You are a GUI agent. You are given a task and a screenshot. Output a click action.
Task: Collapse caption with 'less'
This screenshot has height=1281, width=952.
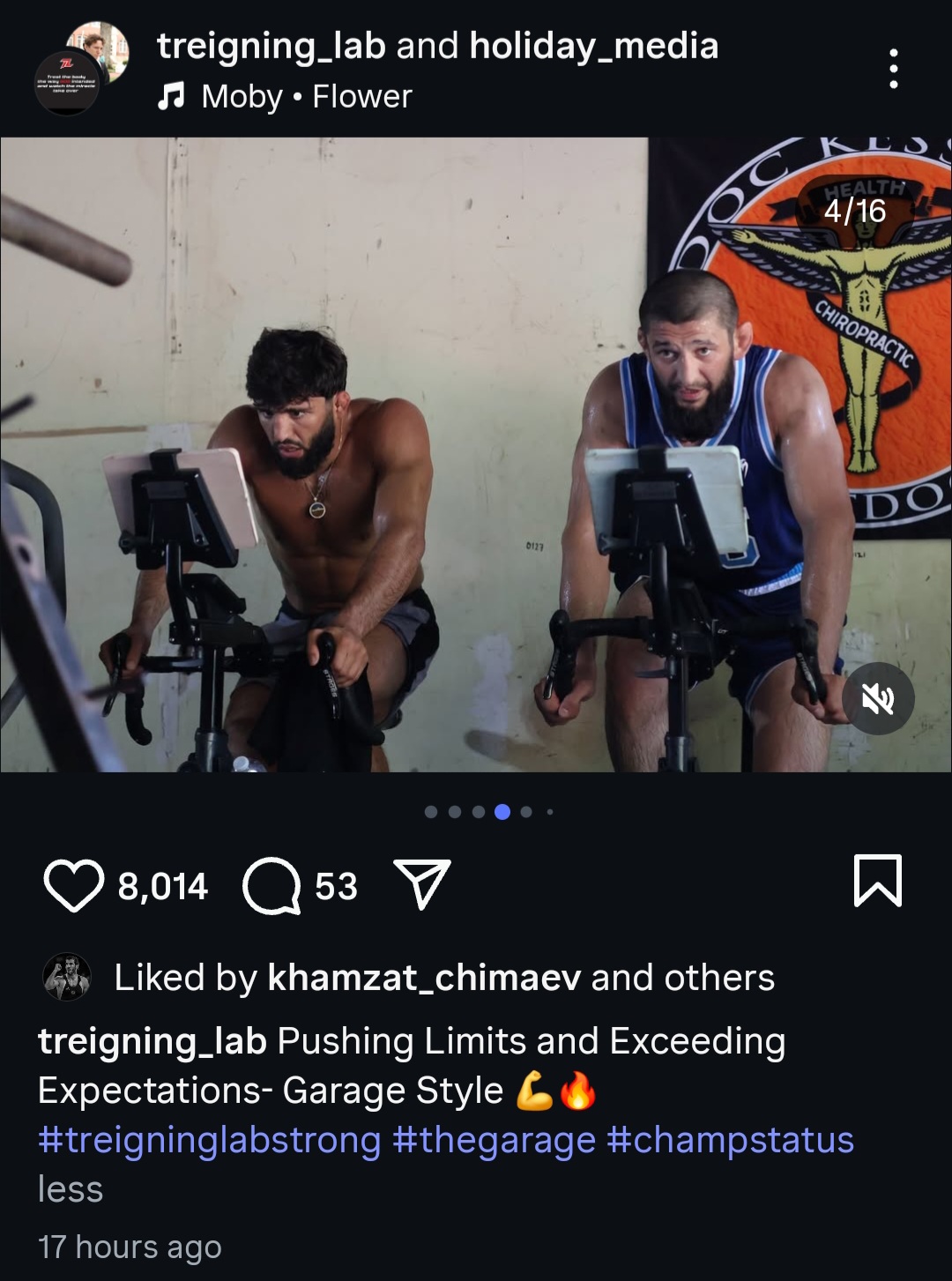pyautogui.click(x=71, y=1189)
